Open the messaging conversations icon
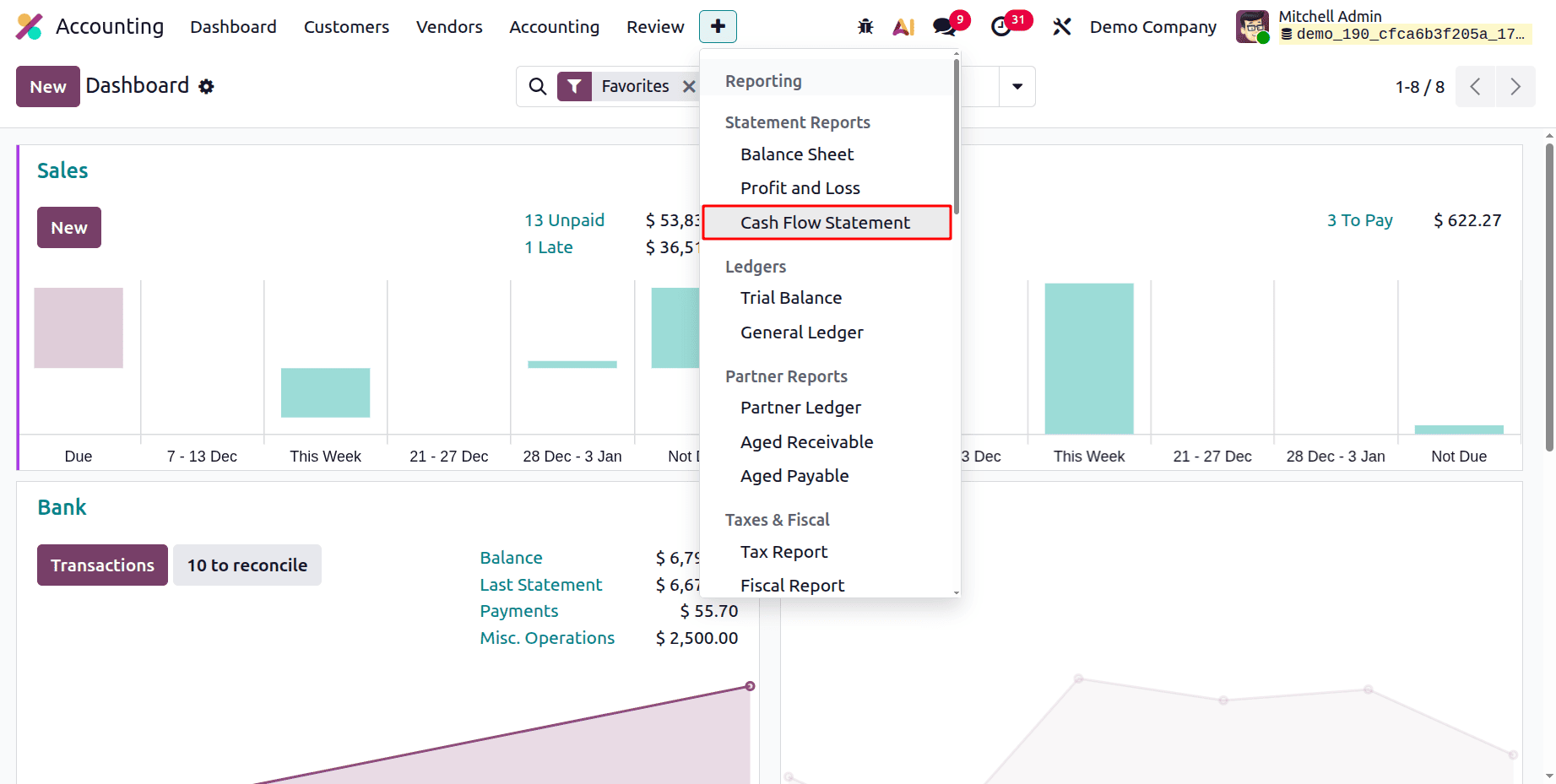Image resolution: width=1556 pixels, height=784 pixels. [x=943, y=26]
